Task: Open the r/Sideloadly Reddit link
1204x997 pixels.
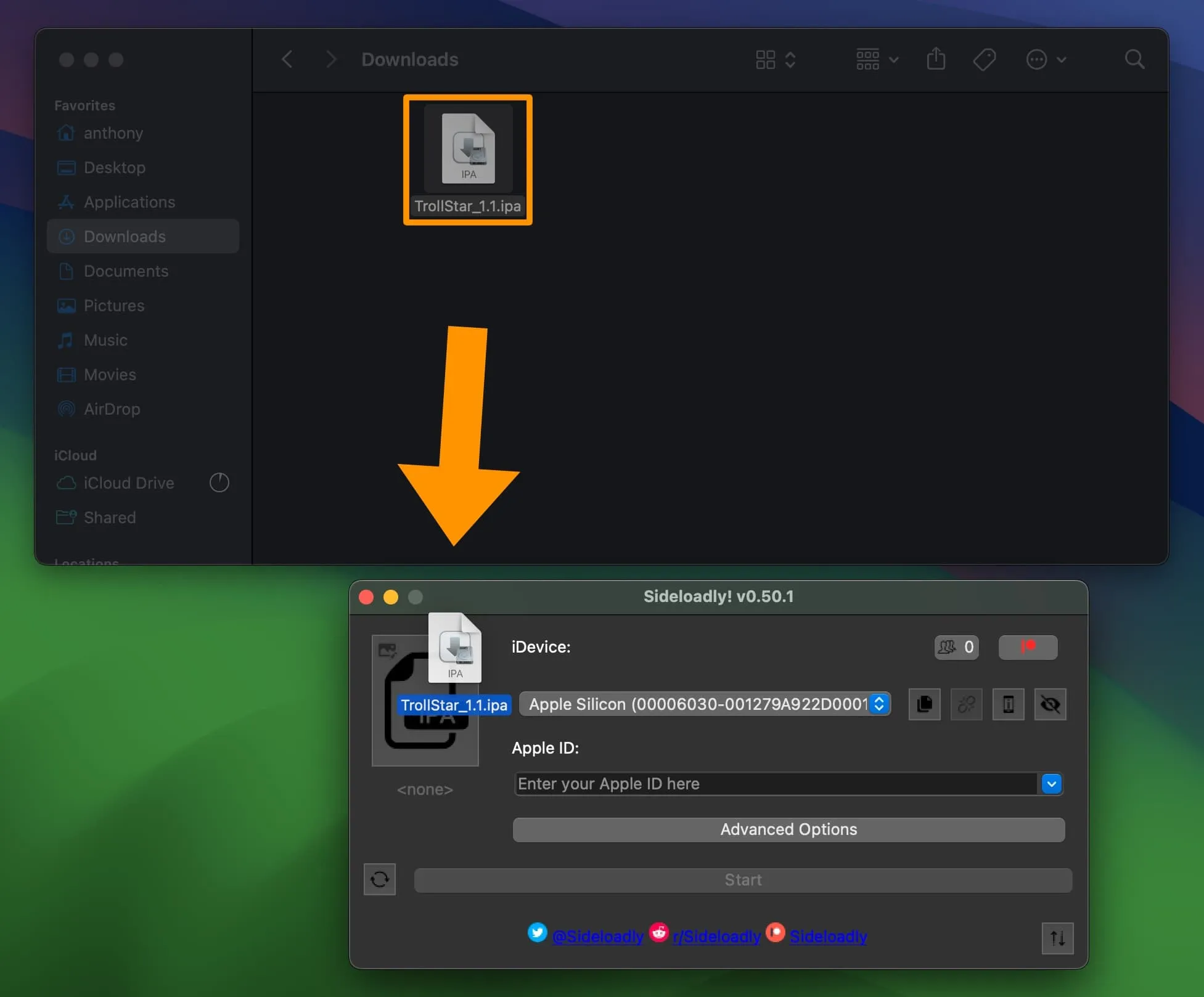Action: coord(717,937)
